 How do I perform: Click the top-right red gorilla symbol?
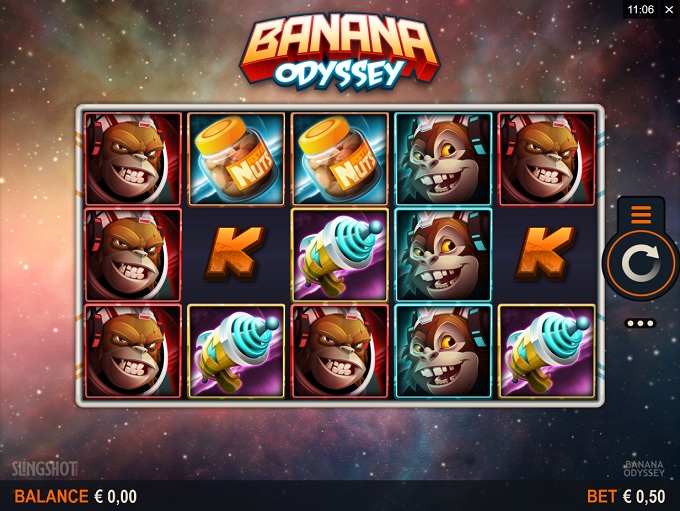coord(547,159)
